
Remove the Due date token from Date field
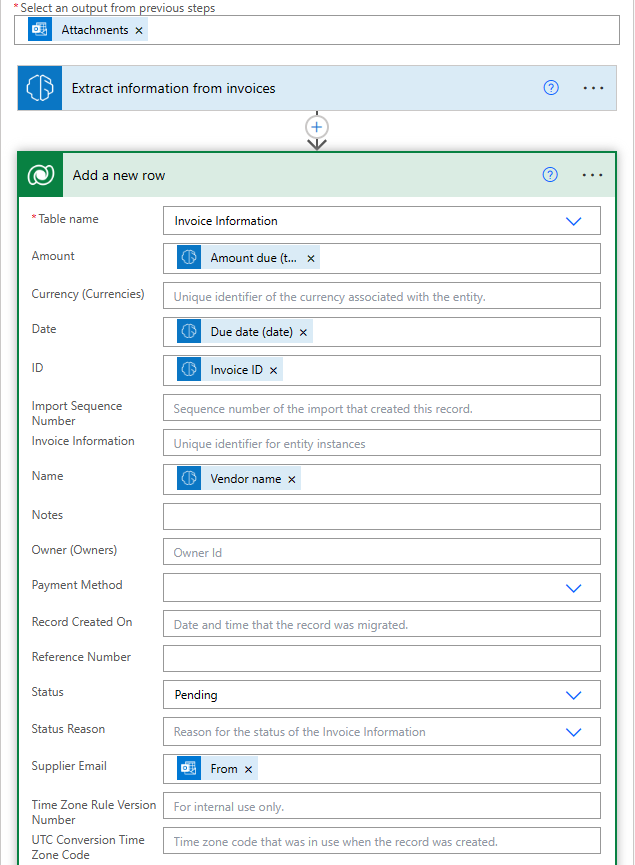pyautogui.click(x=303, y=332)
